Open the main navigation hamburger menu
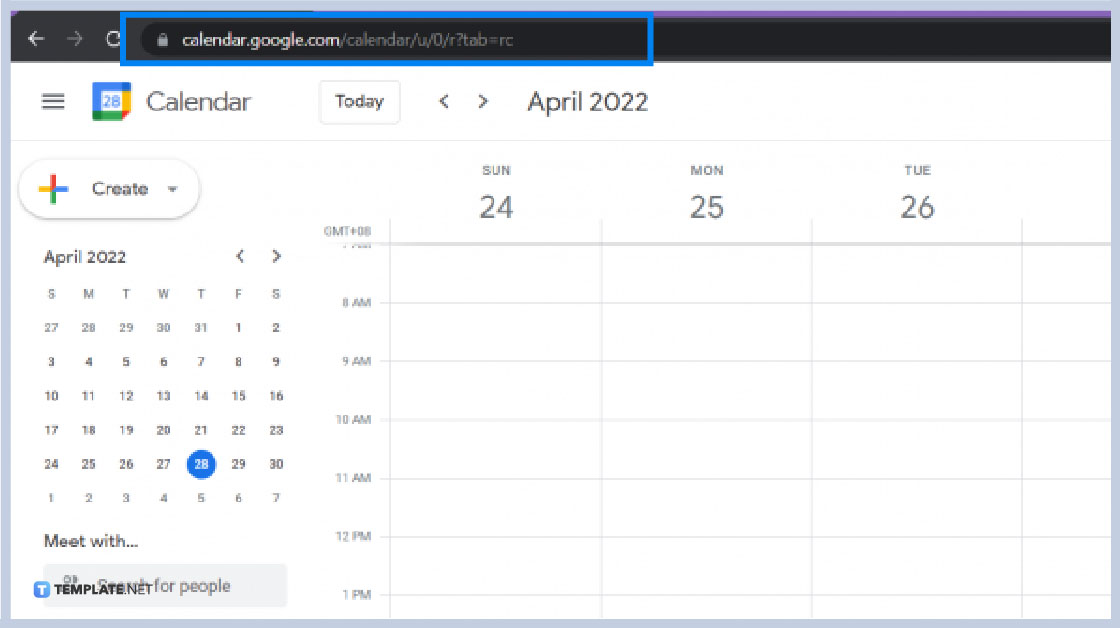This screenshot has height=628, width=1120. [53, 101]
